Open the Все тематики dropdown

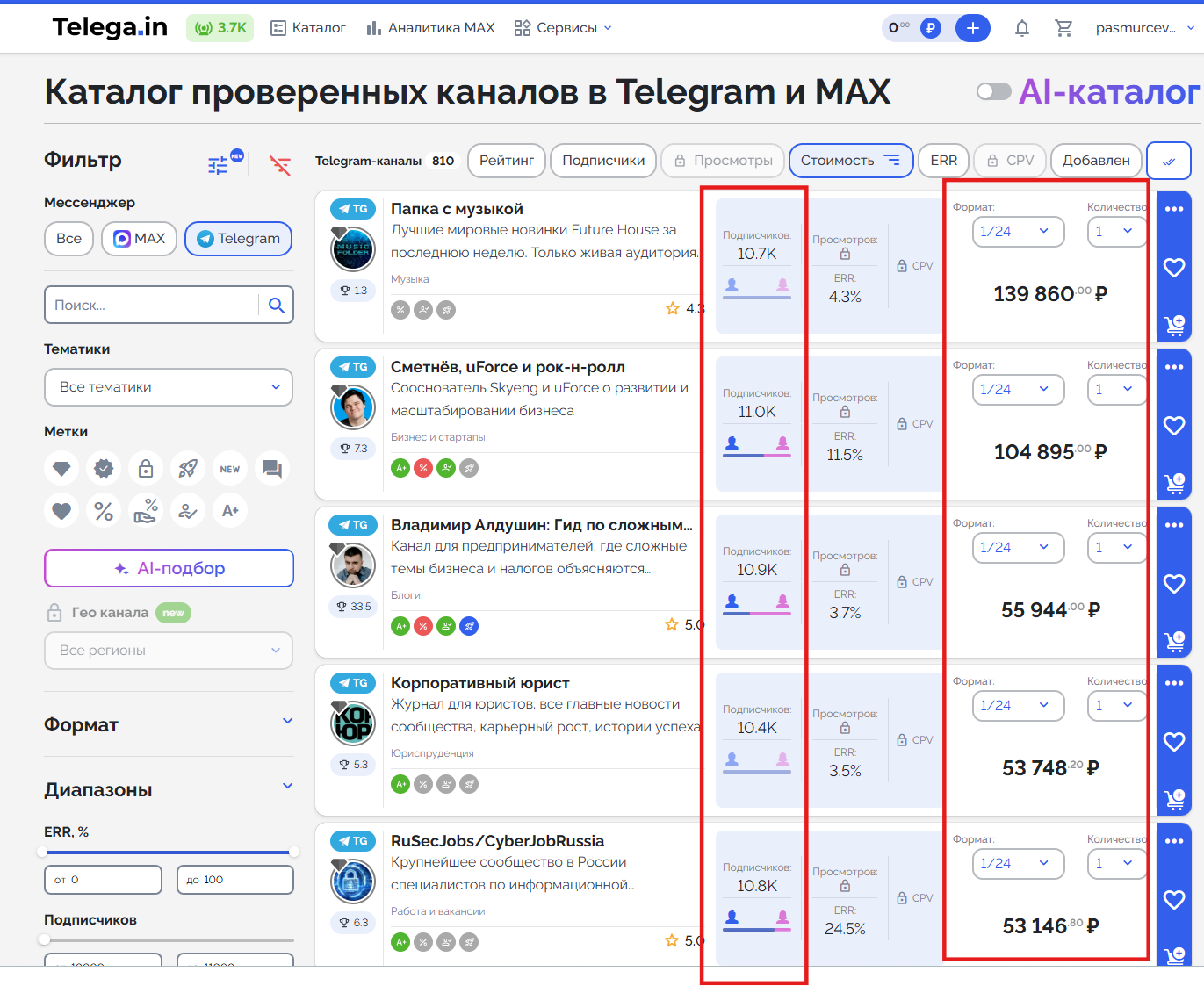click(169, 387)
